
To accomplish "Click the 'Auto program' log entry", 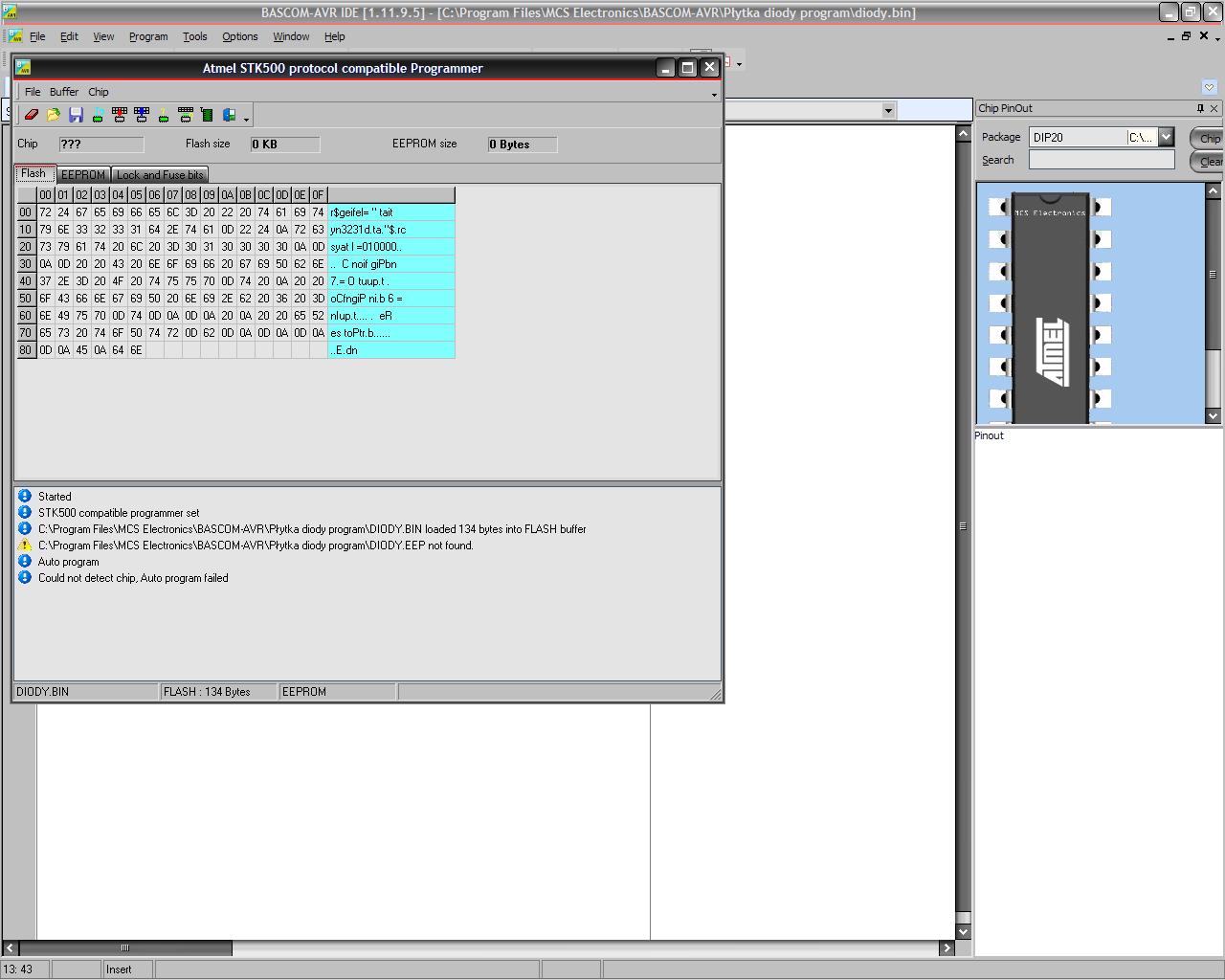I will click(x=68, y=562).
